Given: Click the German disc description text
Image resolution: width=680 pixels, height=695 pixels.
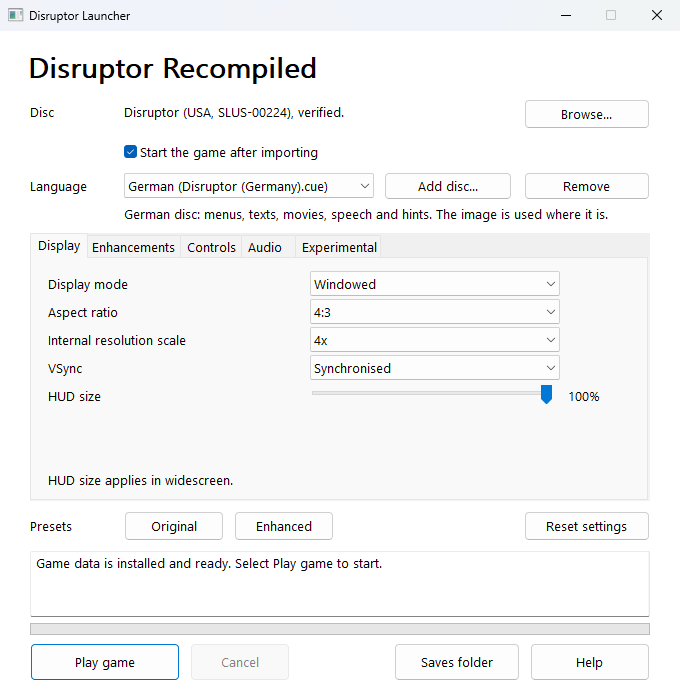Looking at the screenshot, I should point(366,215).
